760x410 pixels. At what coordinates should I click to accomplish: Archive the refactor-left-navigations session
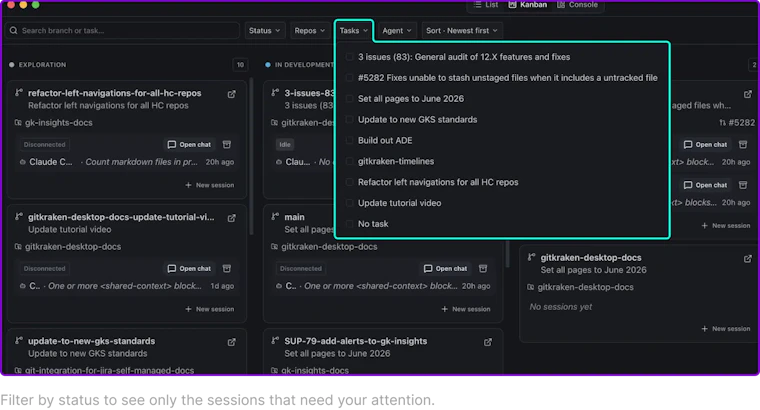coord(226,144)
